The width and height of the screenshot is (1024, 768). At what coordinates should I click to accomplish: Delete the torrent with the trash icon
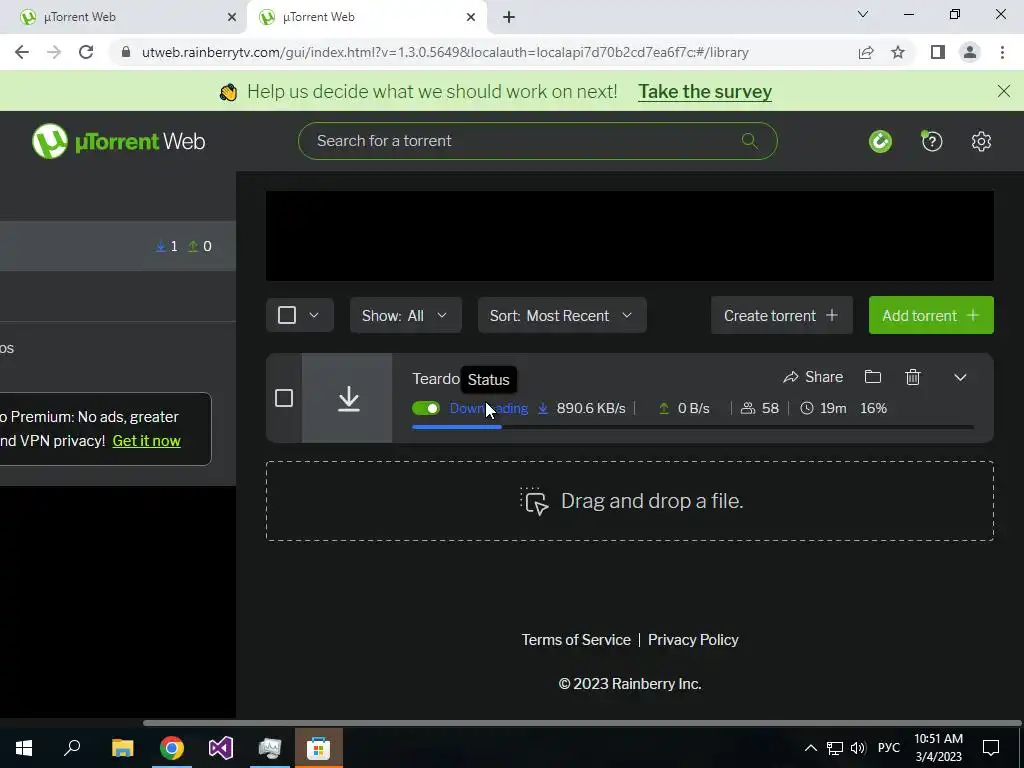pos(913,377)
